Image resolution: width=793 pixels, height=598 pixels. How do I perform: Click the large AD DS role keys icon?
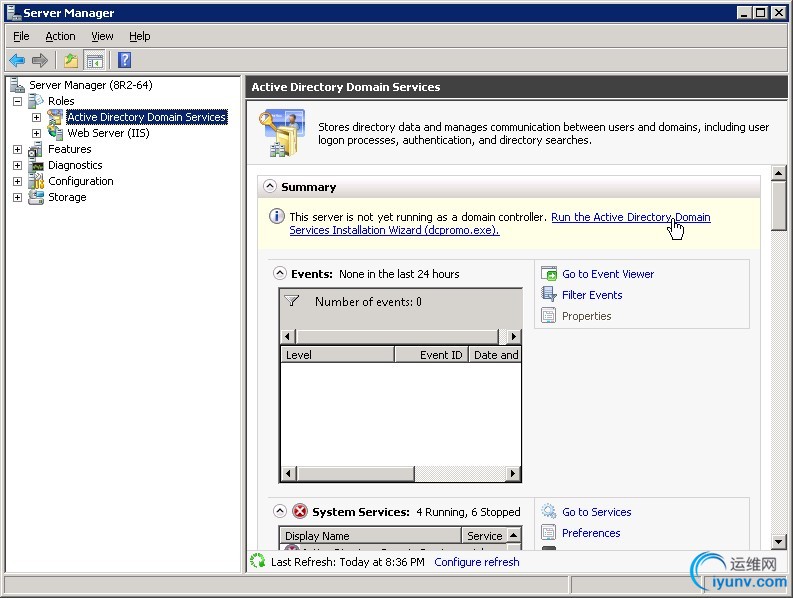[x=282, y=133]
